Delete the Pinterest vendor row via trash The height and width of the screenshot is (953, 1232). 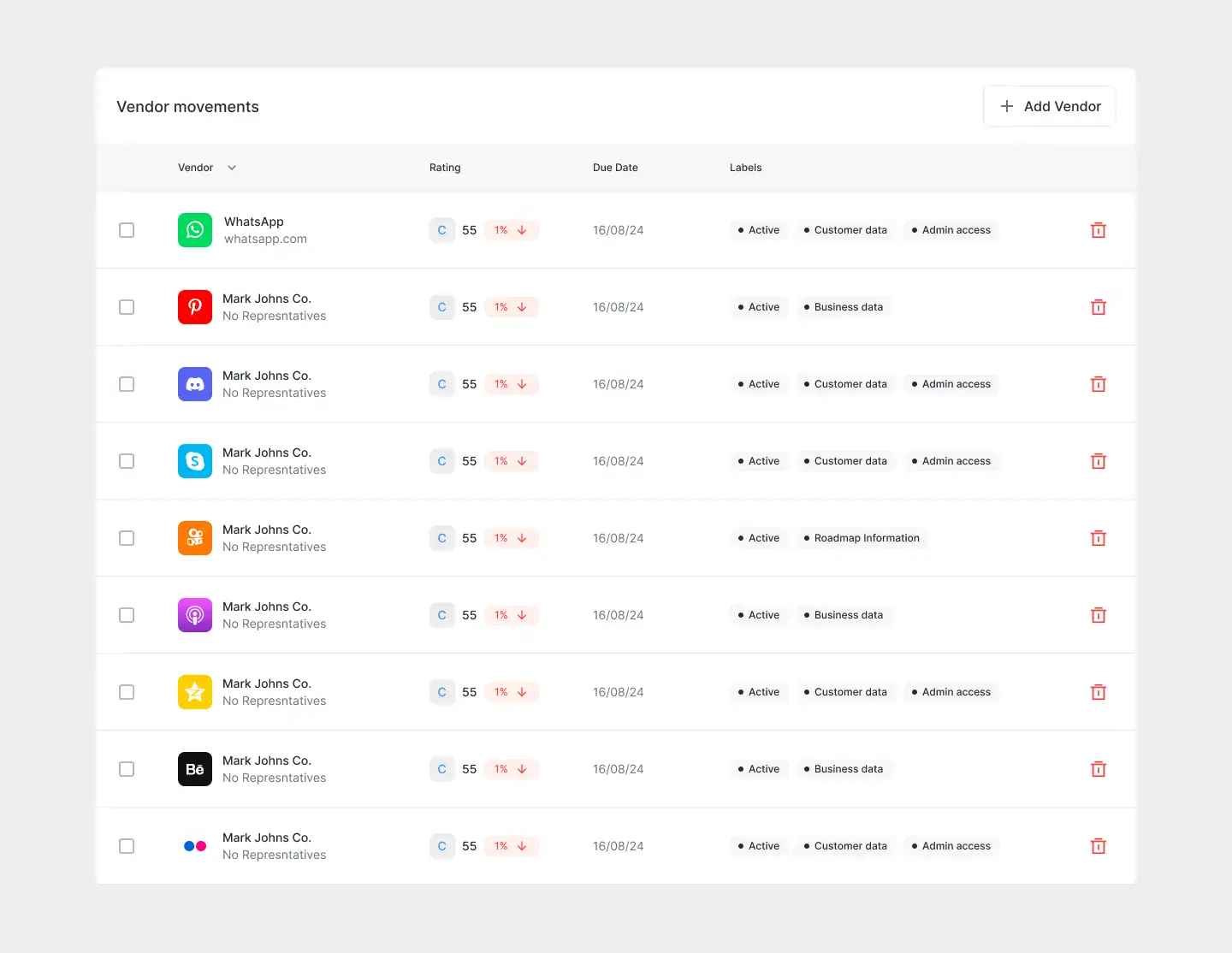(1099, 307)
